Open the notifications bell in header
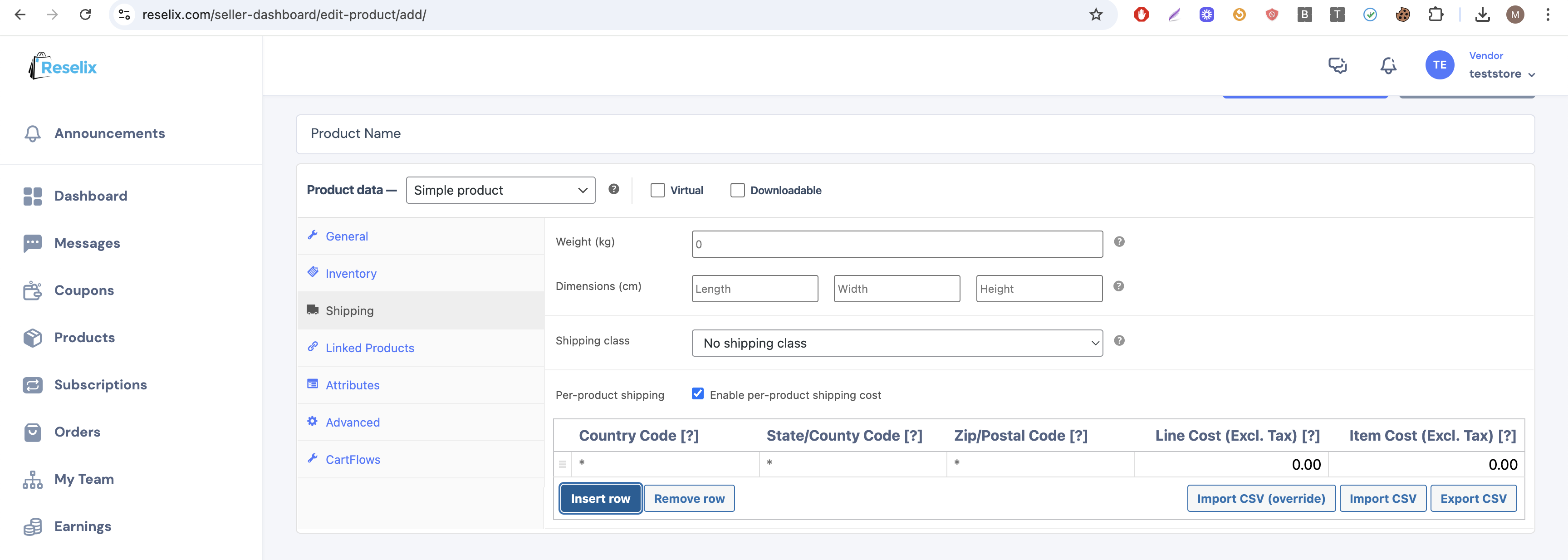The height and width of the screenshot is (560, 1568). click(1388, 65)
